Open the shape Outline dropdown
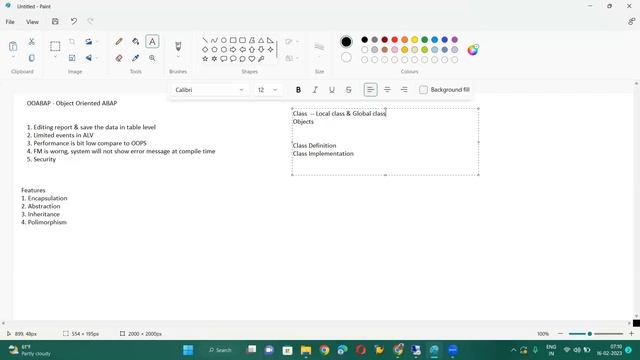 tap(291, 42)
